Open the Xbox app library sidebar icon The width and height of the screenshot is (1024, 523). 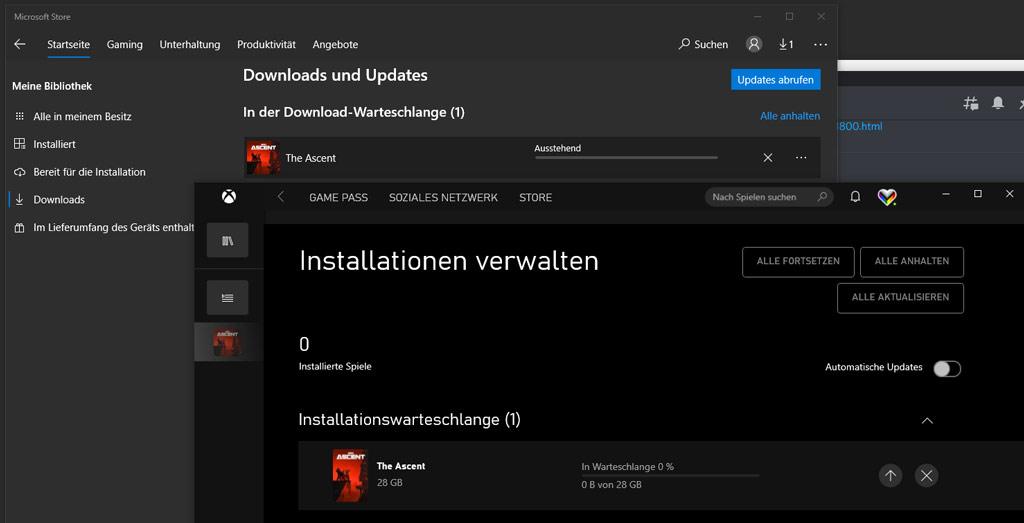(227, 240)
